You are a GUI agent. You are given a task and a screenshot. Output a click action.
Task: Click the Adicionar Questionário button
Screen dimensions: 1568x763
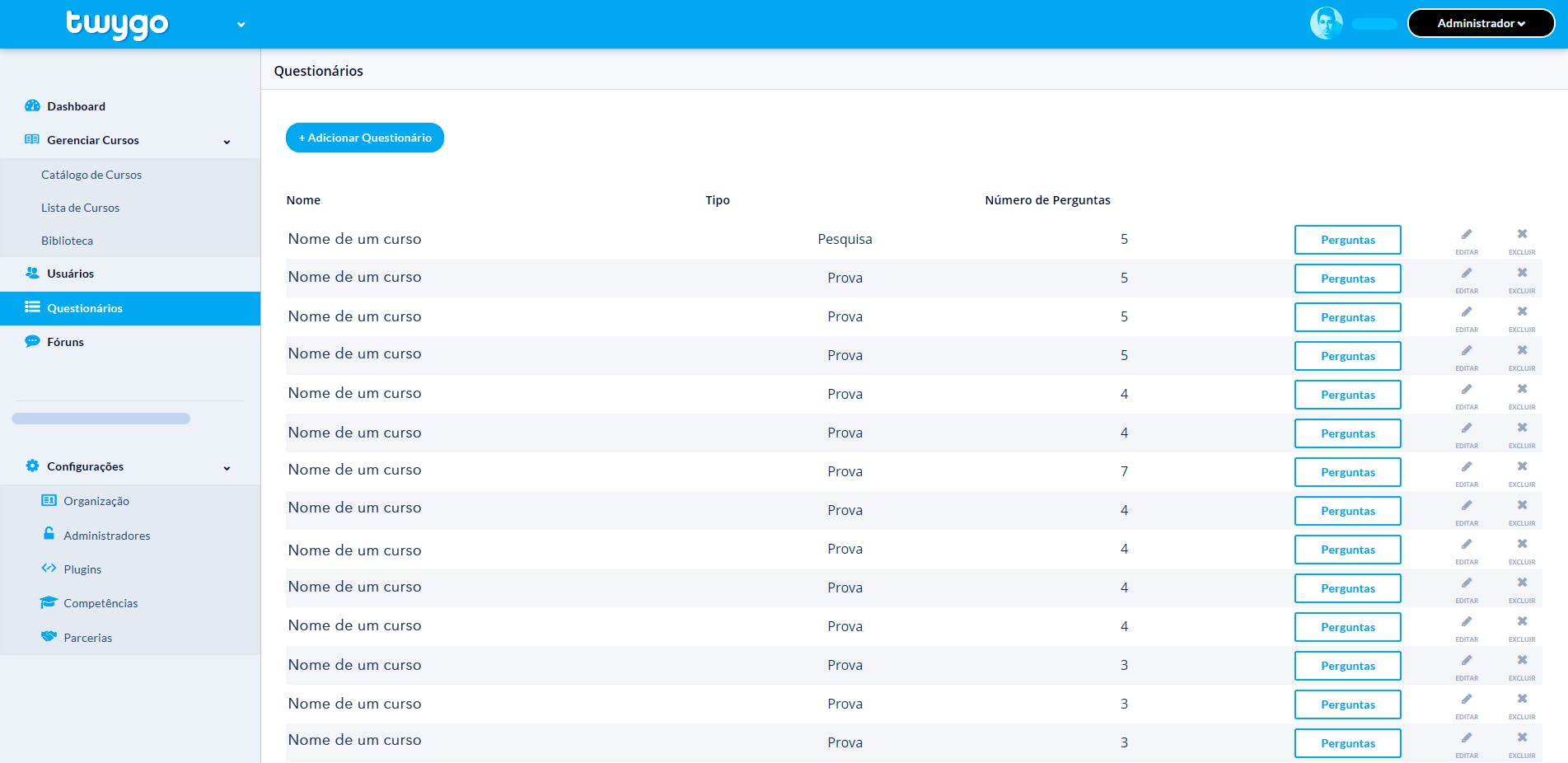pyautogui.click(x=365, y=138)
